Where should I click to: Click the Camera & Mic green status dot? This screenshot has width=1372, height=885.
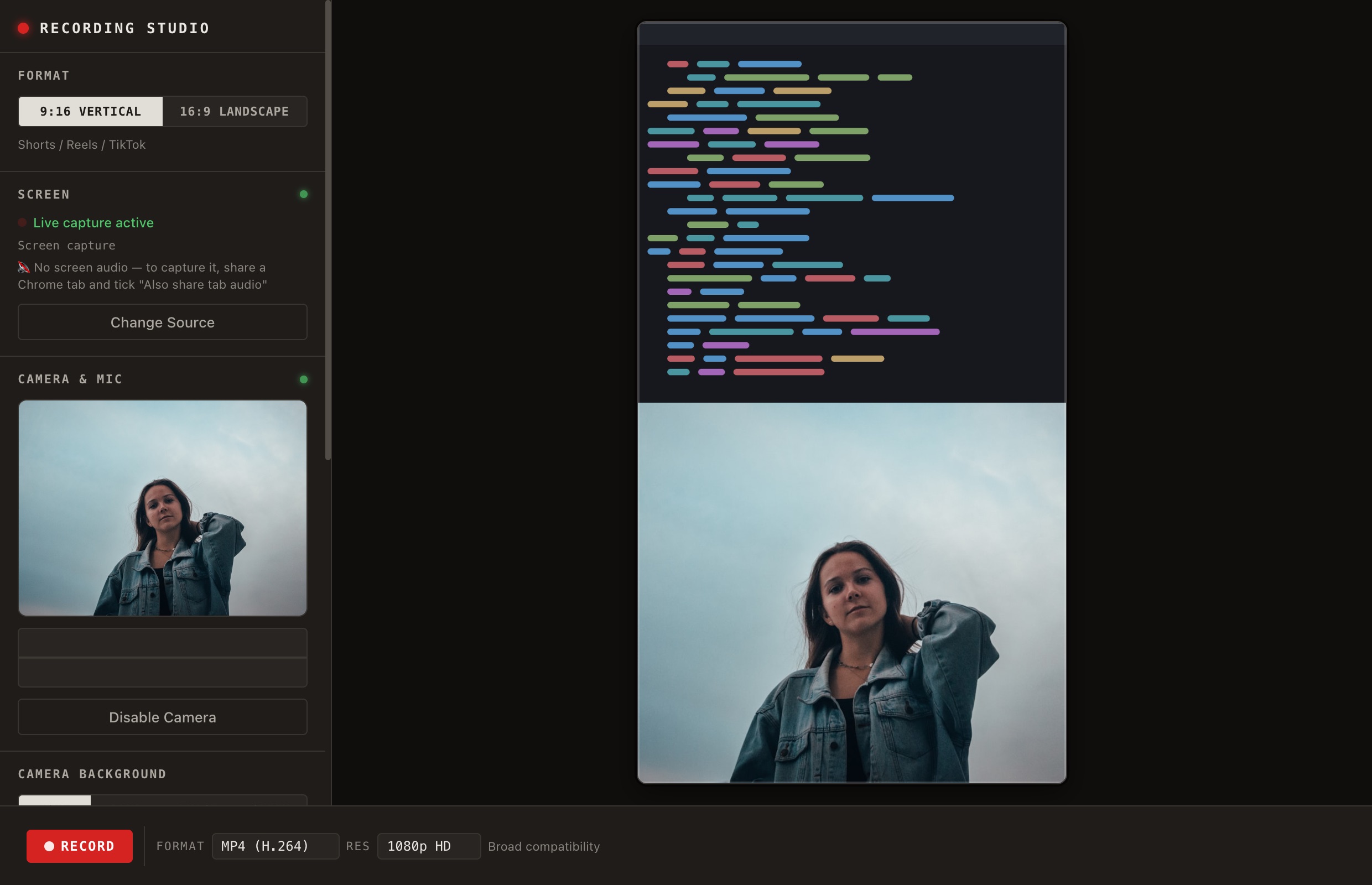coord(304,379)
